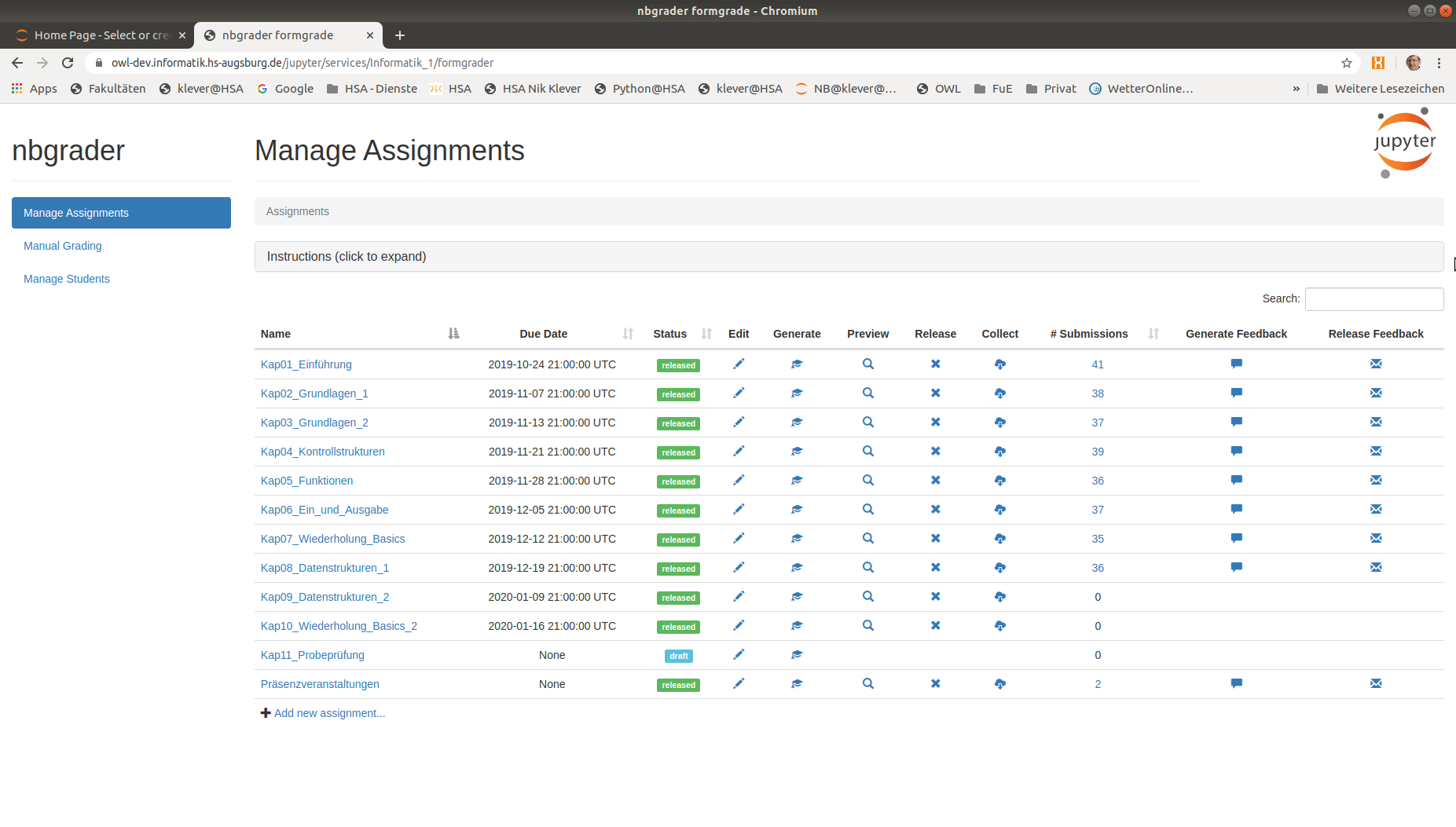Collect submissions for Präsenzveranstaltungen
Viewport: 1456px width, 827px height.
(x=999, y=683)
